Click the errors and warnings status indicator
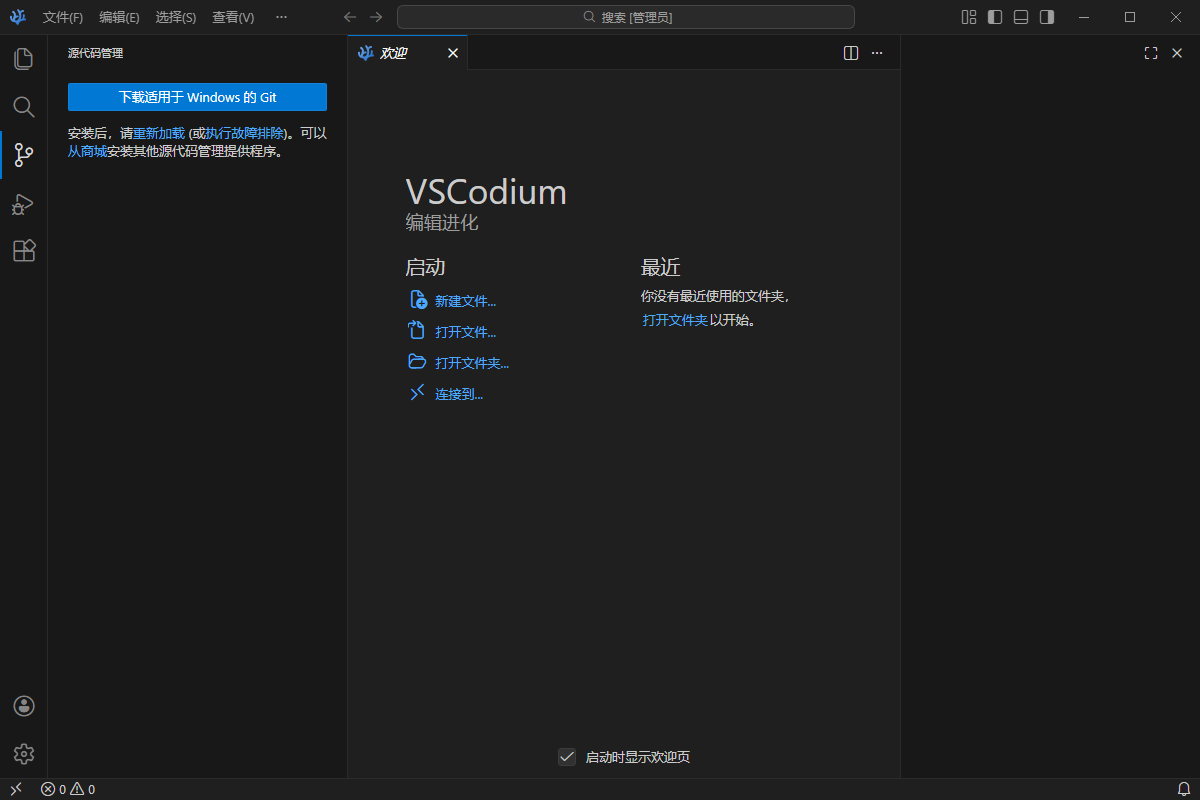The image size is (1200, 800). pyautogui.click(x=68, y=789)
